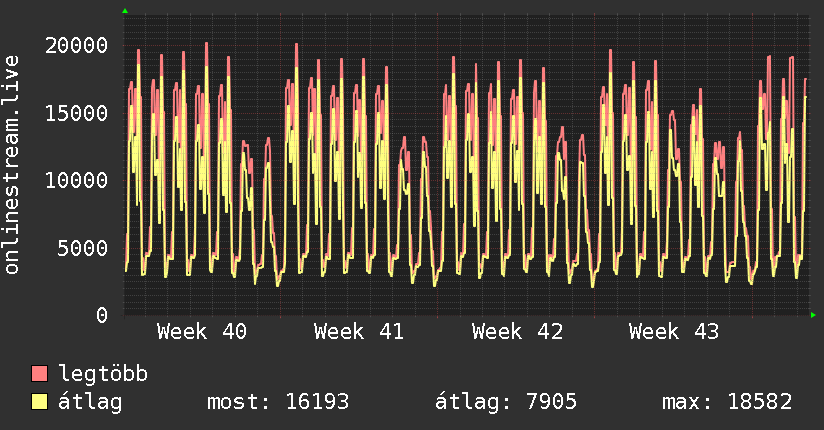
Task: Click the max: 18582 statistic
Action: (x=727, y=402)
